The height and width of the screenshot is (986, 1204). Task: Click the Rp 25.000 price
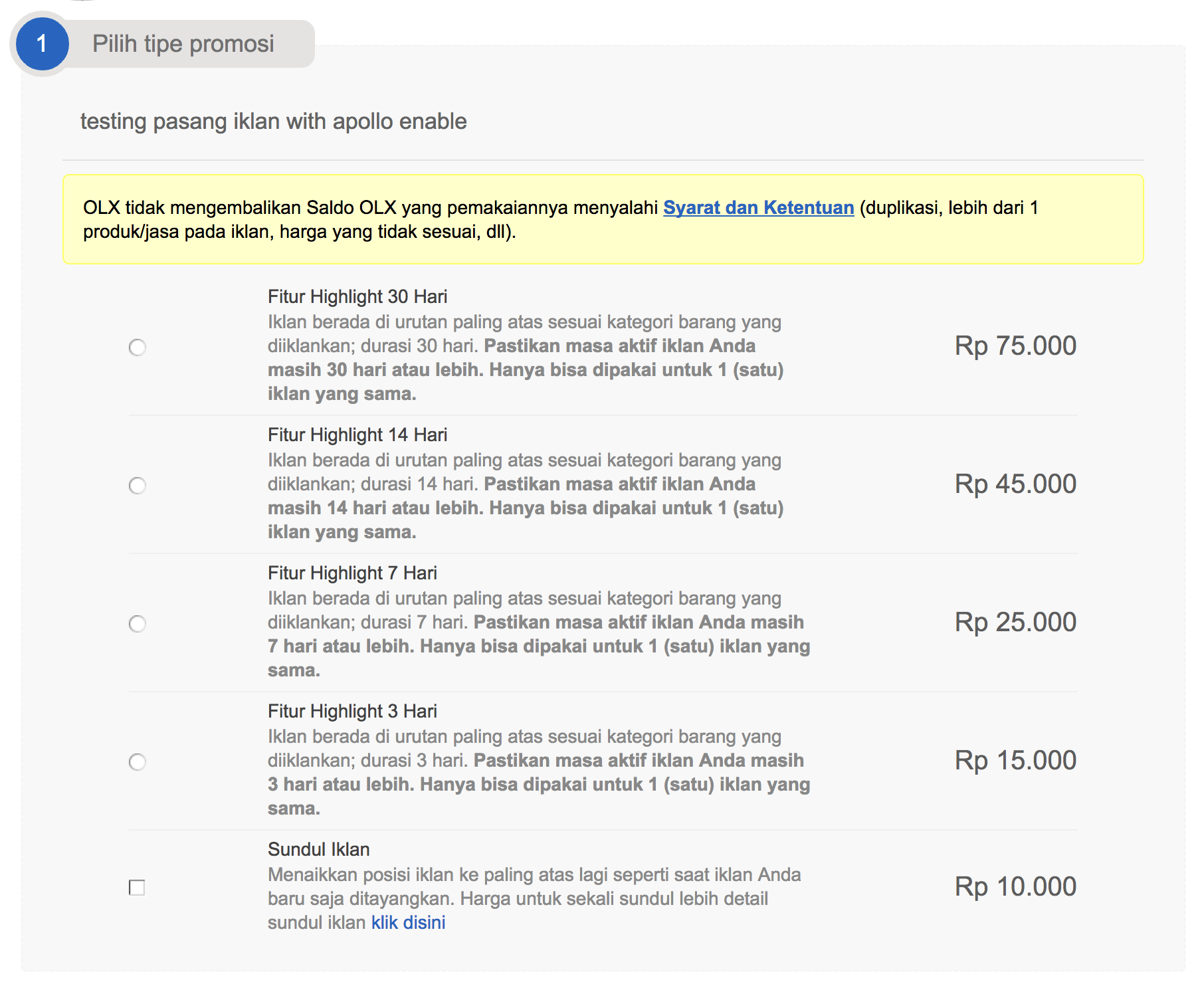coord(1015,623)
